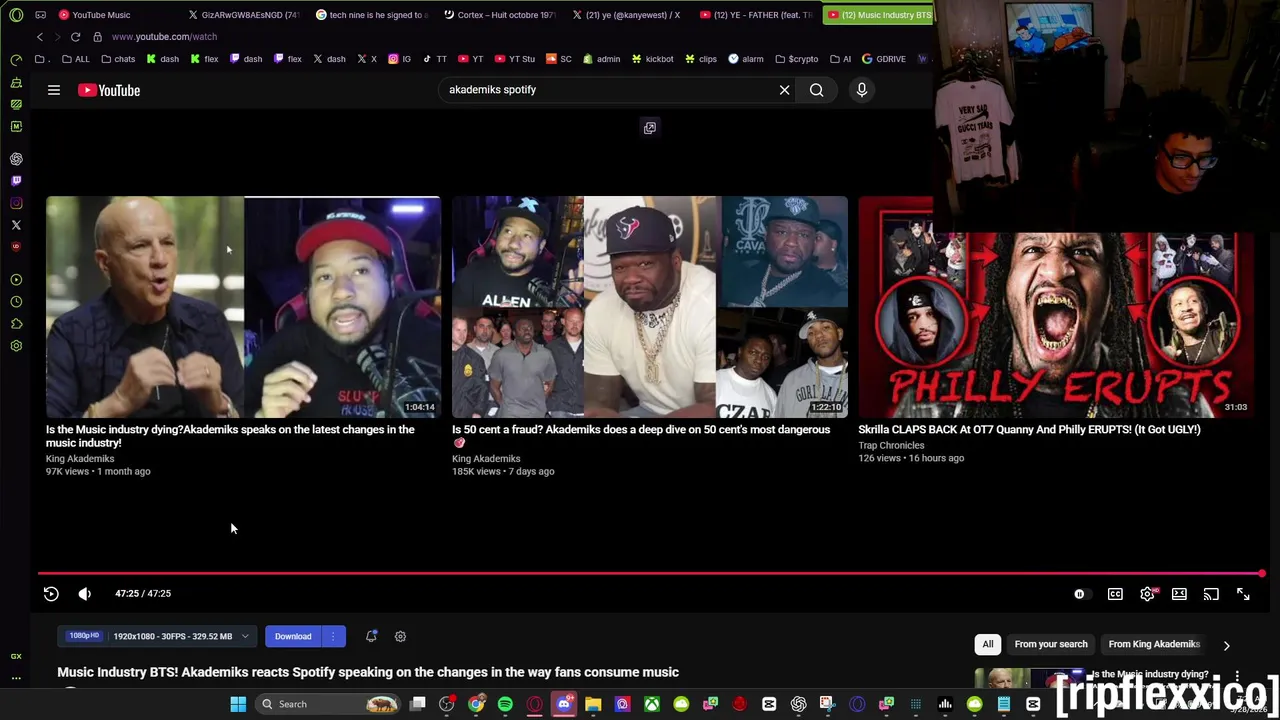Enter full screen mode

[x=1243, y=594]
